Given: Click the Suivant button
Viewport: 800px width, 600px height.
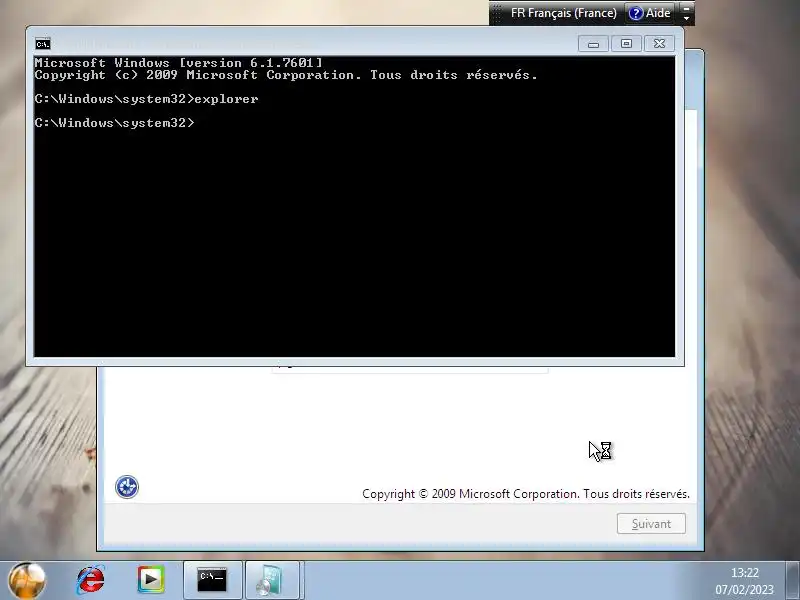Looking at the screenshot, I should 651,523.
